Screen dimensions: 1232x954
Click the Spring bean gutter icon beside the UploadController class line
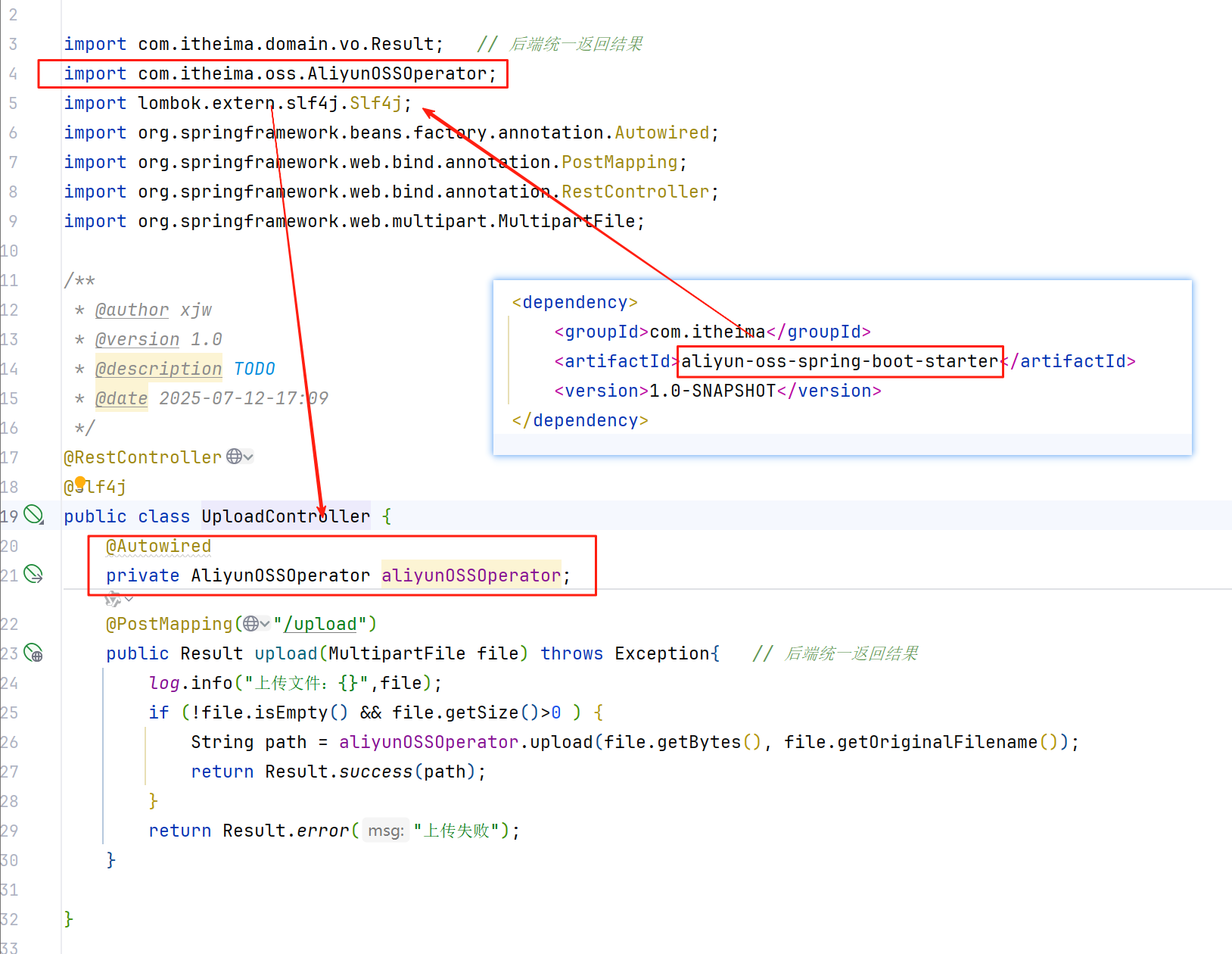(34, 515)
